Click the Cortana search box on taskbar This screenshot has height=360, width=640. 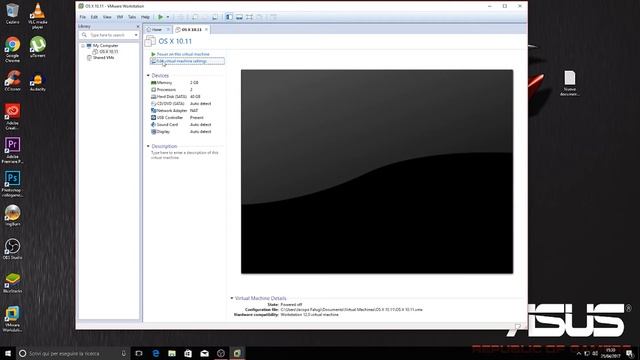(x=73, y=353)
